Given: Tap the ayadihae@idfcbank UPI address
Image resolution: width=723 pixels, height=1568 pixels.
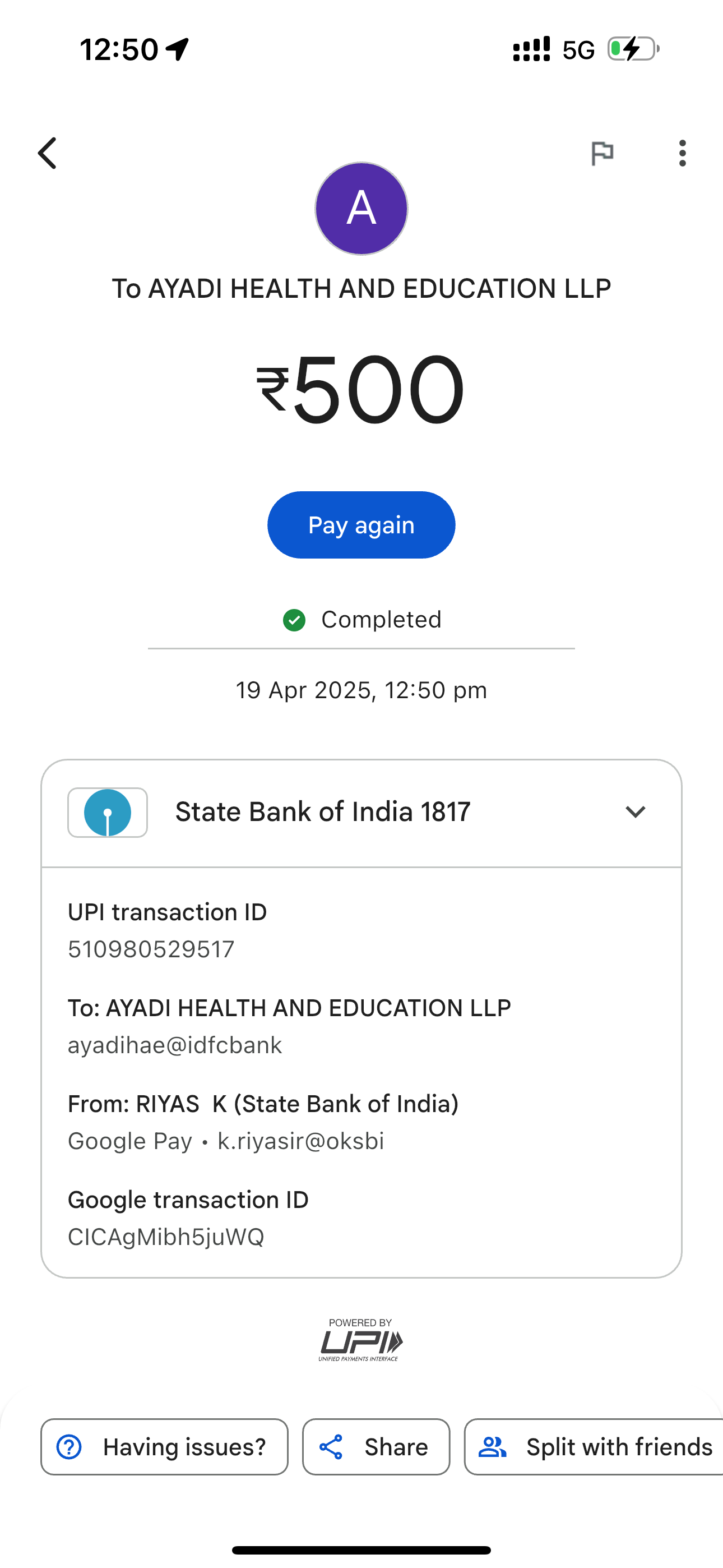Looking at the screenshot, I should click(x=175, y=1045).
